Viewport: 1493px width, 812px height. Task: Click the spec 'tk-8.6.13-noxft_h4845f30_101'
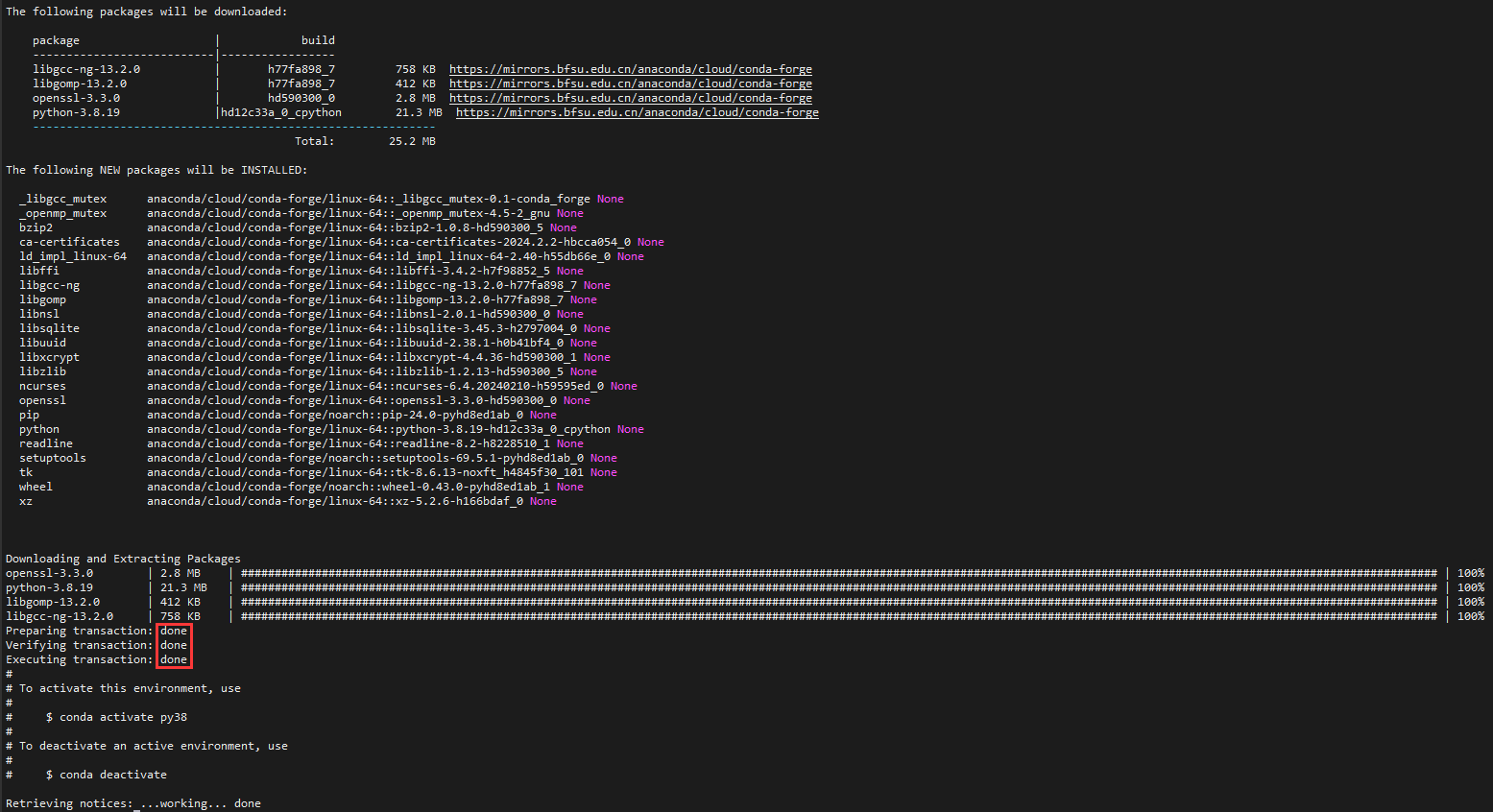click(x=490, y=472)
